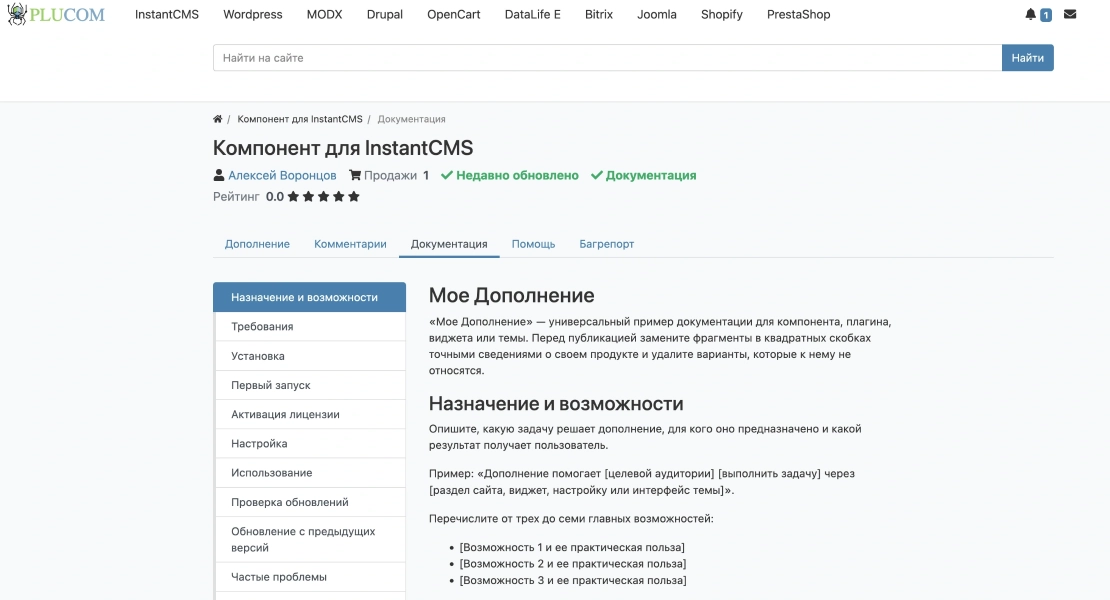Switch to the 'Комментарии' tab

(350, 244)
